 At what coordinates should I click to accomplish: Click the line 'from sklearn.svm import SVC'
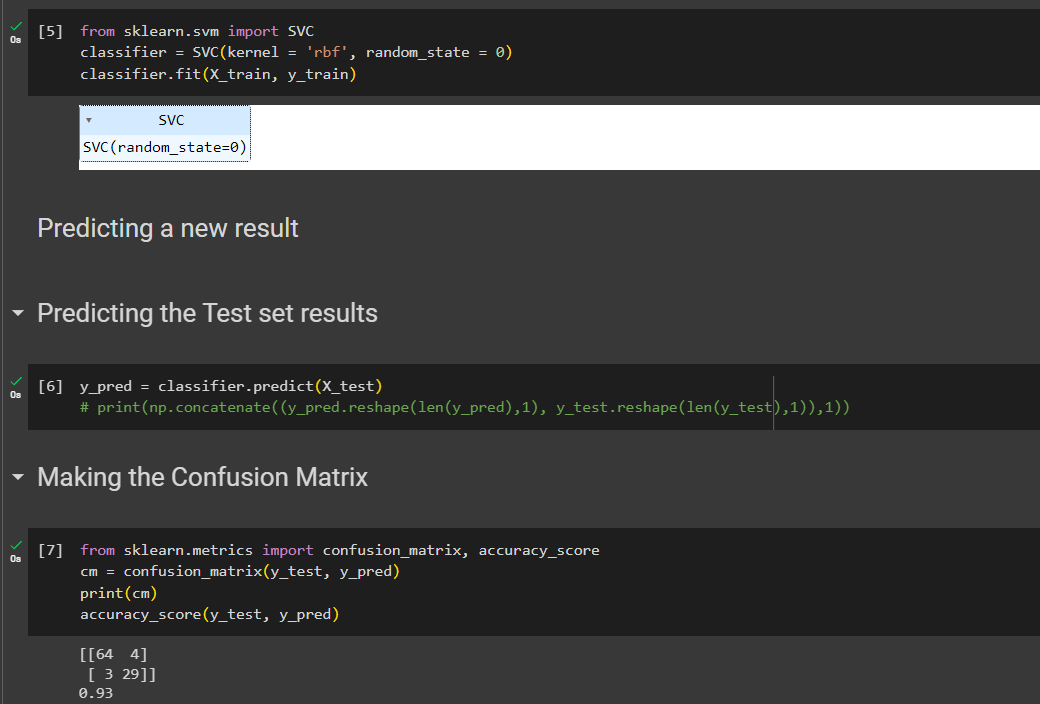point(197,31)
